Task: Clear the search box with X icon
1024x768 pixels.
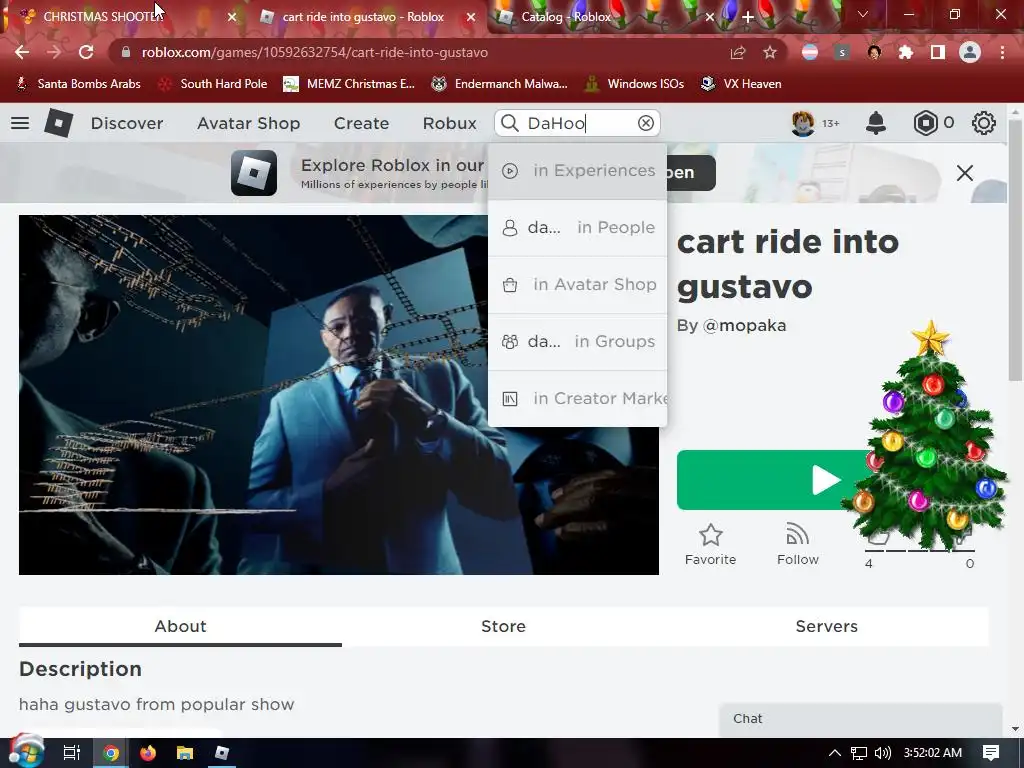Action: [x=646, y=123]
